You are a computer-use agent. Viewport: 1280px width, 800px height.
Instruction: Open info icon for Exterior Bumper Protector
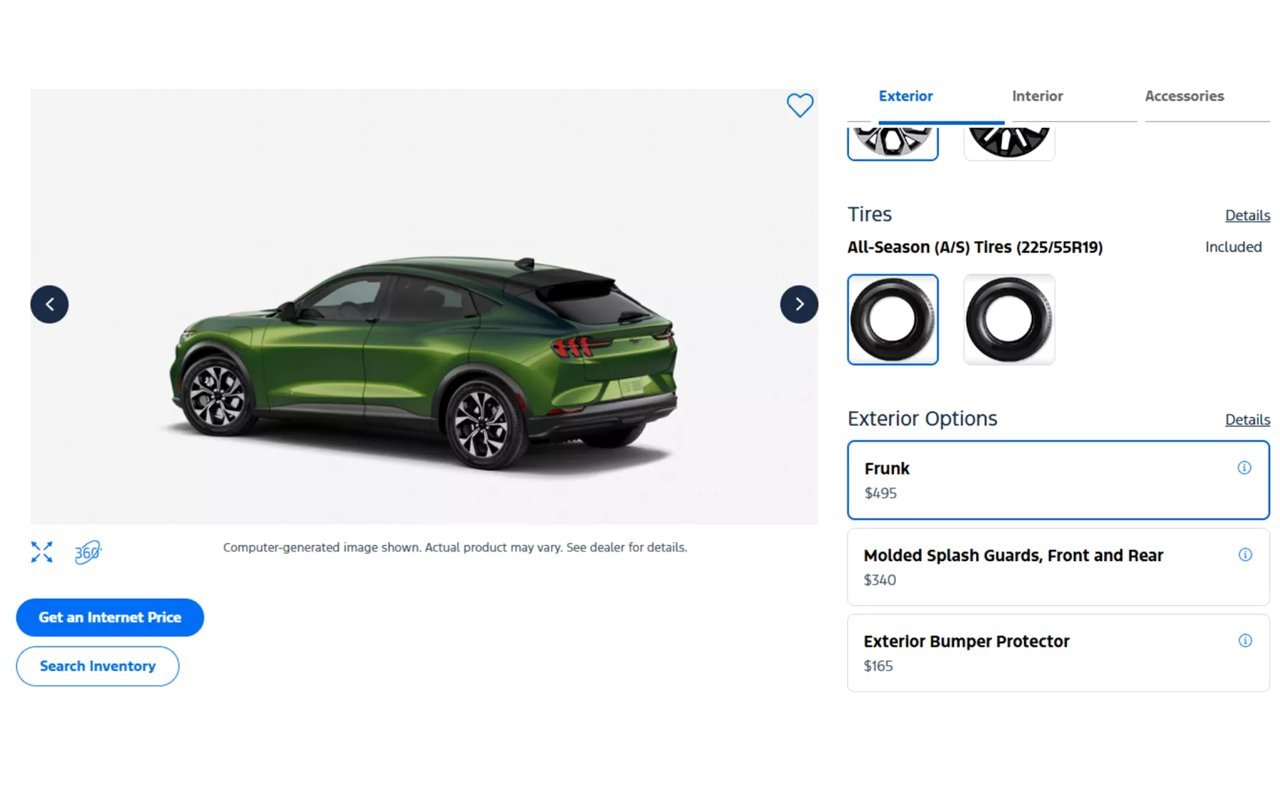coord(1245,641)
